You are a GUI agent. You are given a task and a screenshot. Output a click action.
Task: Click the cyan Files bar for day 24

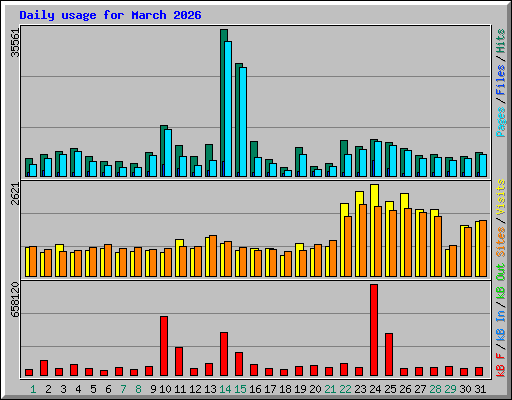tap(378, 159)
